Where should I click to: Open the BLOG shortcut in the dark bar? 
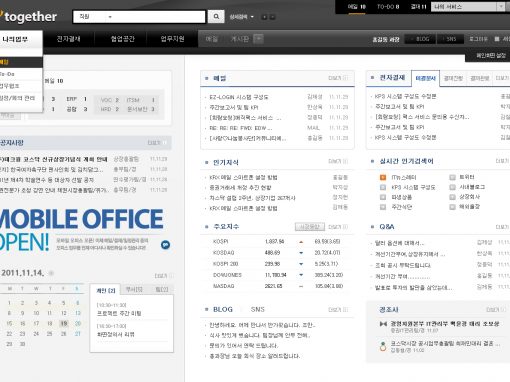(x=420, y=39)
